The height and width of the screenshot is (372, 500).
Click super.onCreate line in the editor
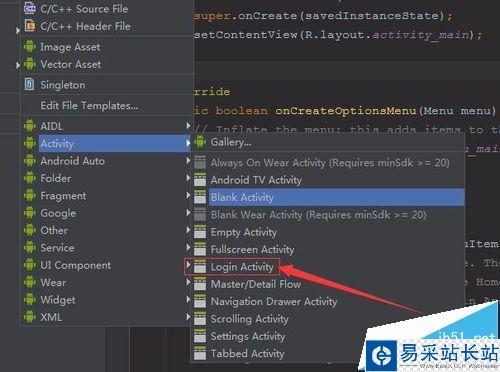pyautogui.click(x=323, y=16)
